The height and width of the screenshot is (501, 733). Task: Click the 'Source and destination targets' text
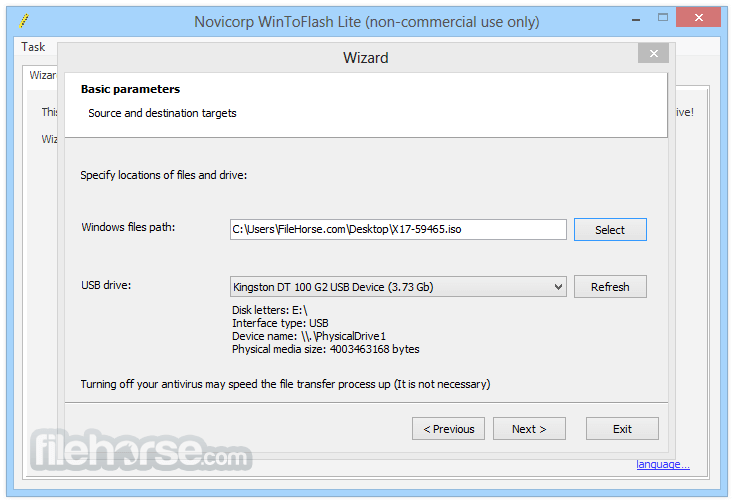pyautogui.click(x=162, y=113)
